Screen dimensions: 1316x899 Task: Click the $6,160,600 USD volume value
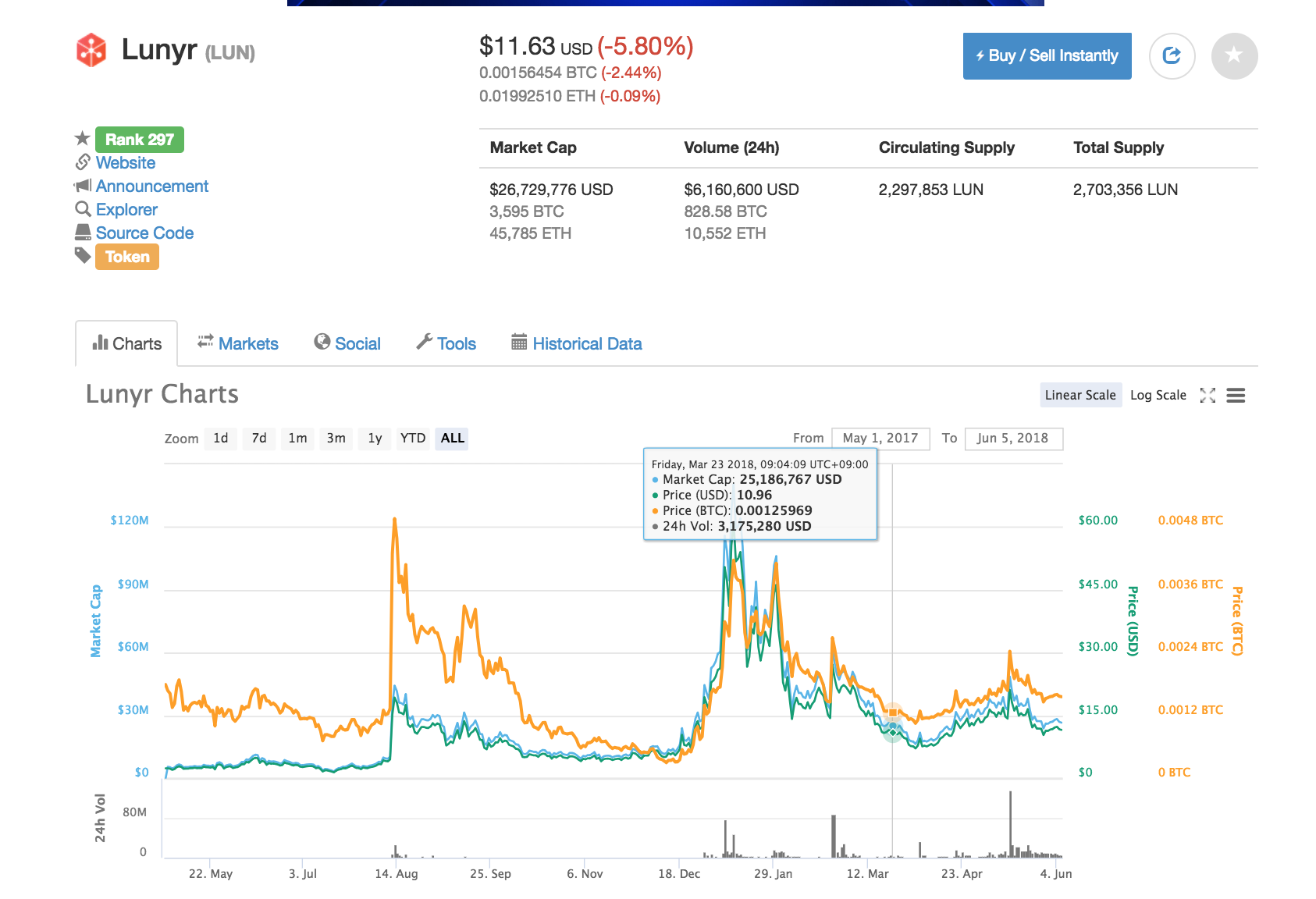coord(742,190)
